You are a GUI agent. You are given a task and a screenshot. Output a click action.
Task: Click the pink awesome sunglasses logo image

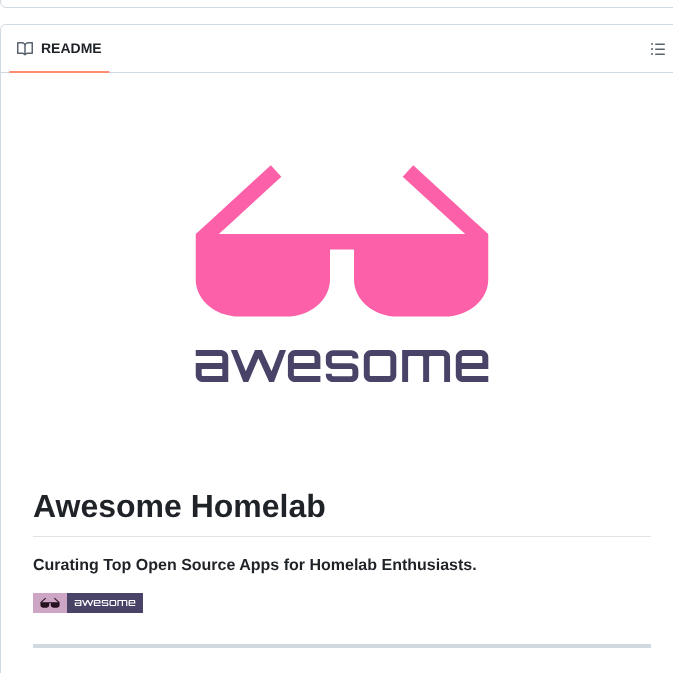pyautogui.click(x=342, y=274)
